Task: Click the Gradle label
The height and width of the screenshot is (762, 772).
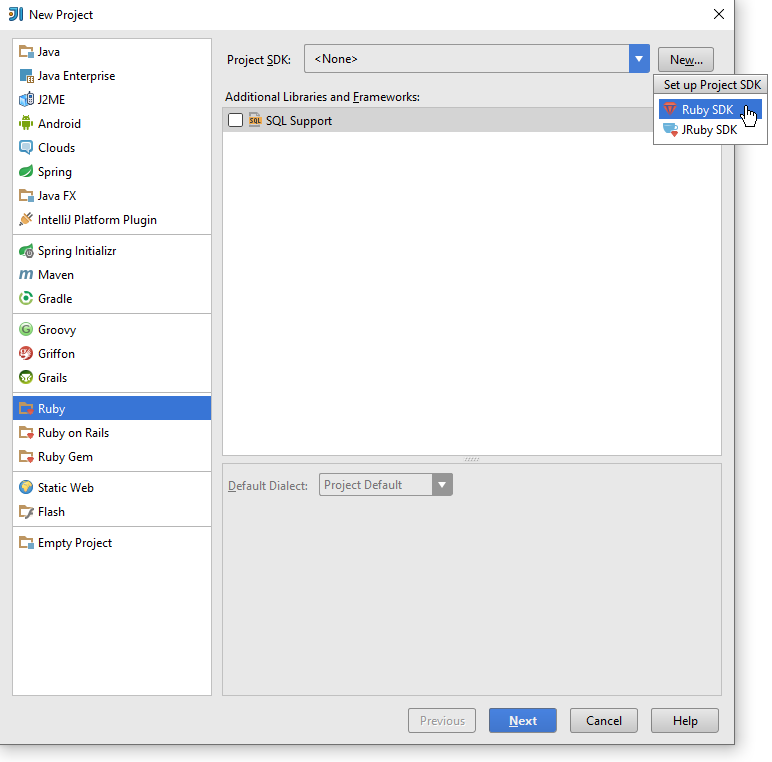Action: pos(55,299)
